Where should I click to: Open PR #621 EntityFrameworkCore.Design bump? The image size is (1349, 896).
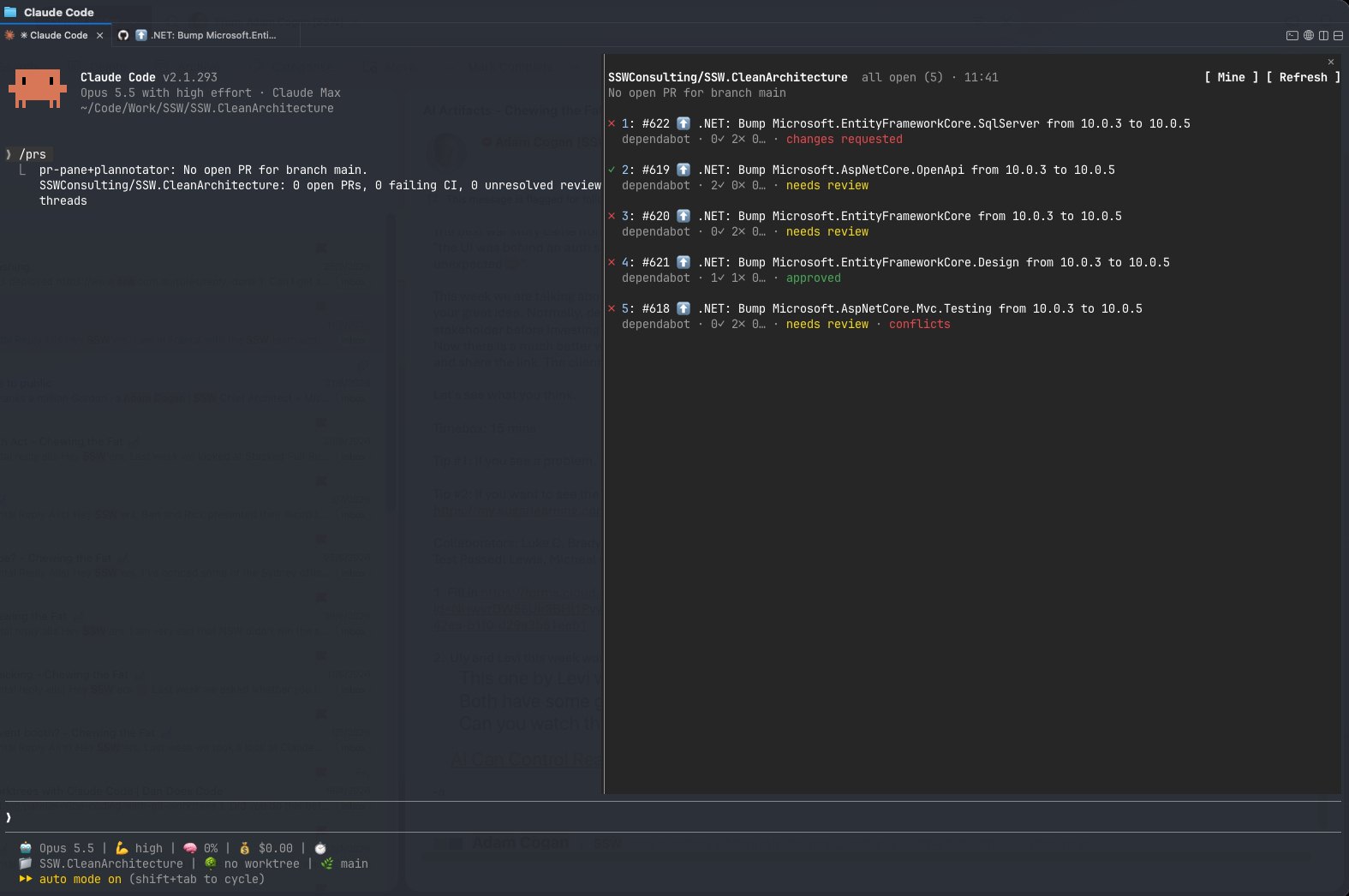click(x=896, y=262)
